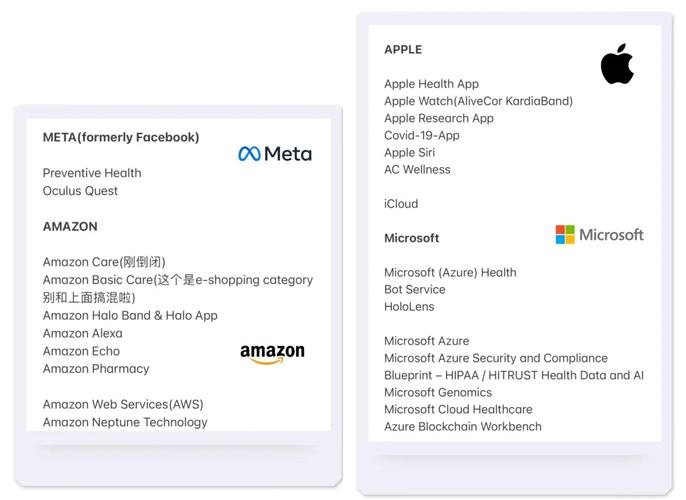The width and height of the screenshot is (686, 500).
Task: Open Amazon Halo Band & Halo App
Action: [130, 316]
